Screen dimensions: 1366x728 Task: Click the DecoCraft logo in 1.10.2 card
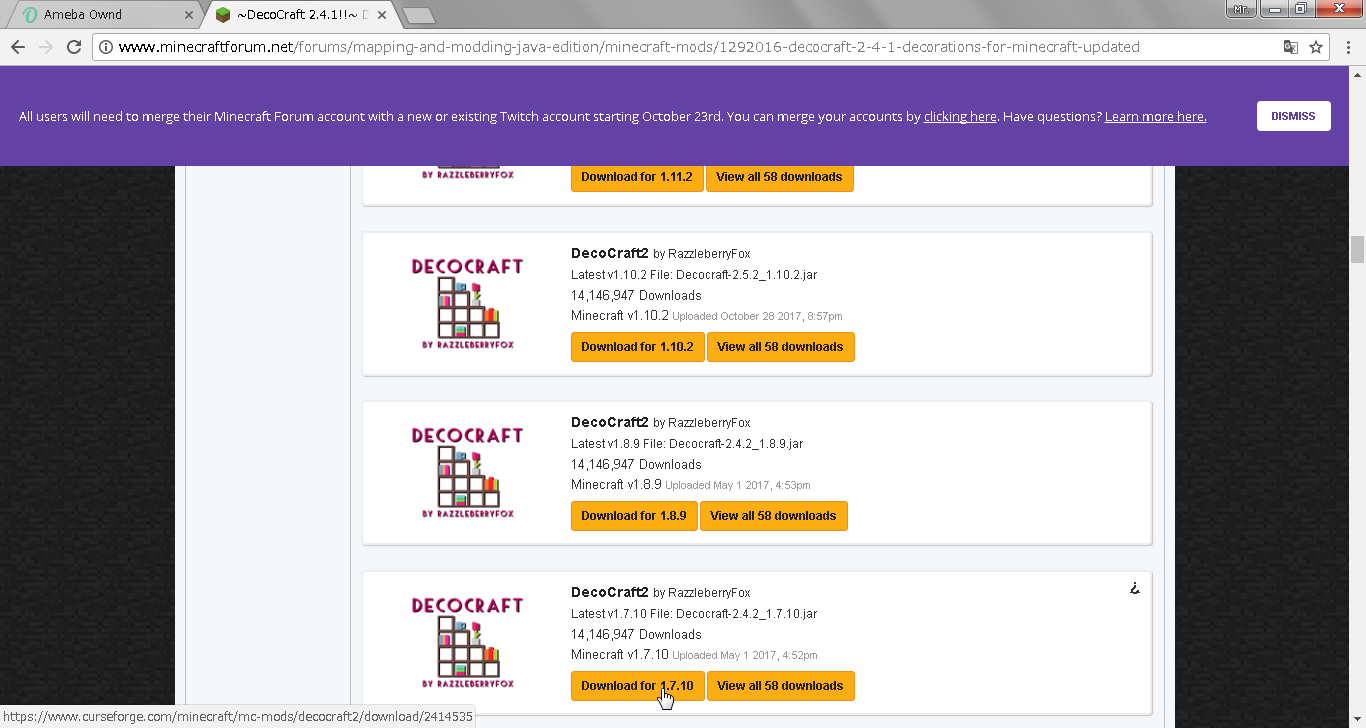(467, 304)
